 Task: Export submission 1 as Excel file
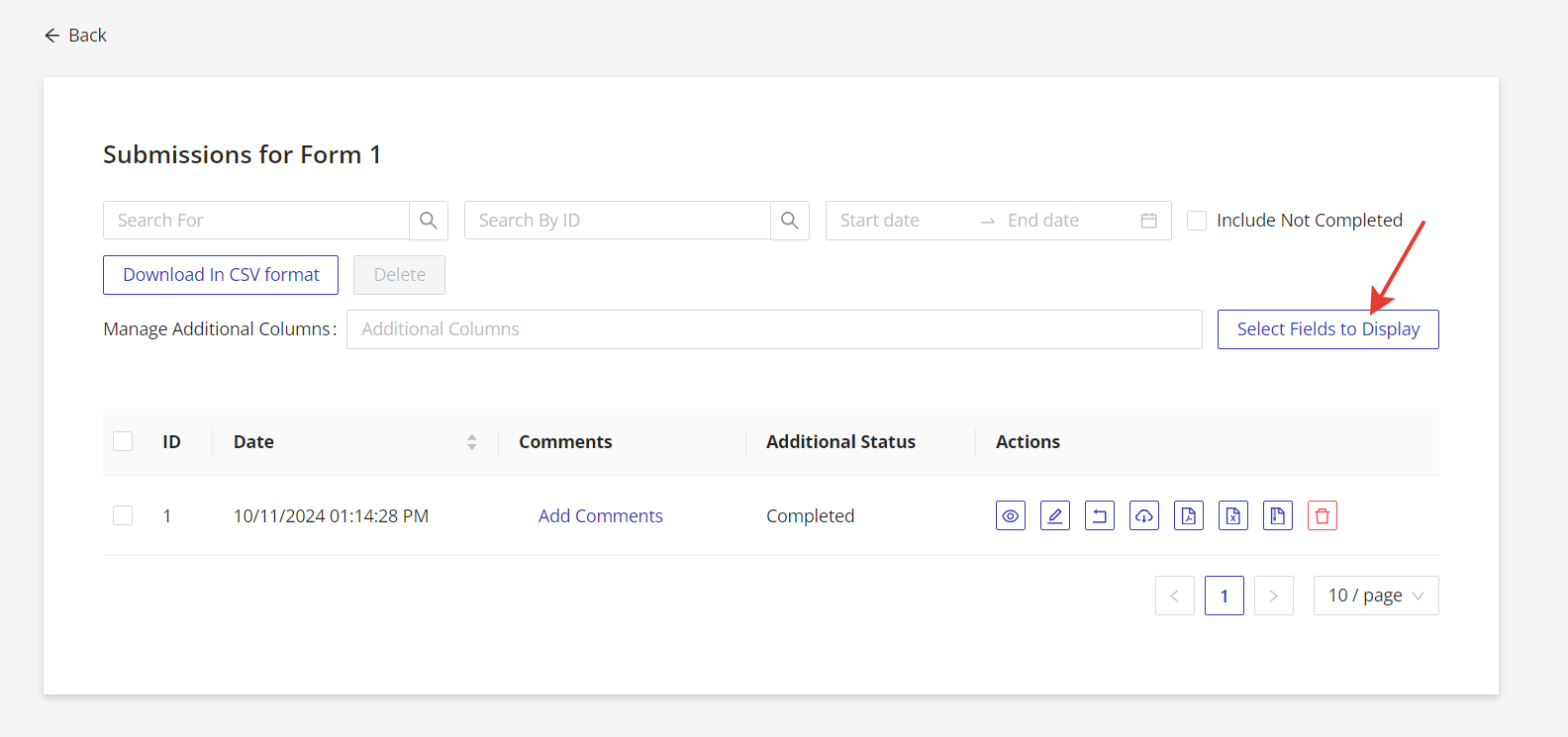1232,515
